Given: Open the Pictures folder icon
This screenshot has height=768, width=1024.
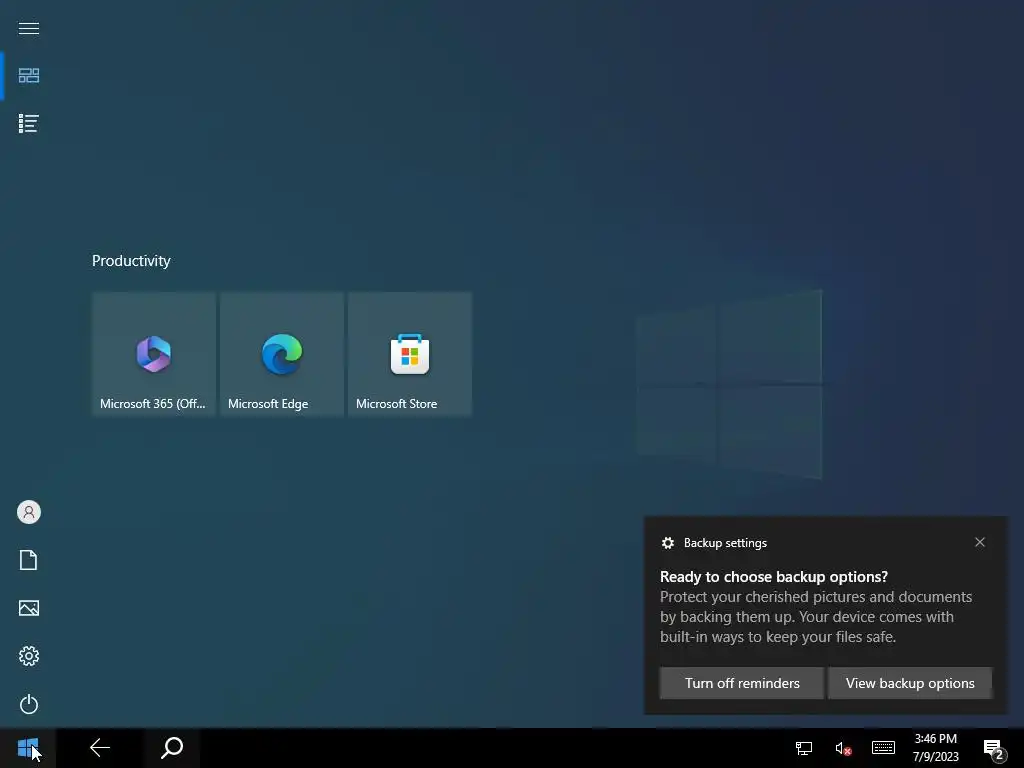Looking at the screenshot, I should pos(29,608).
